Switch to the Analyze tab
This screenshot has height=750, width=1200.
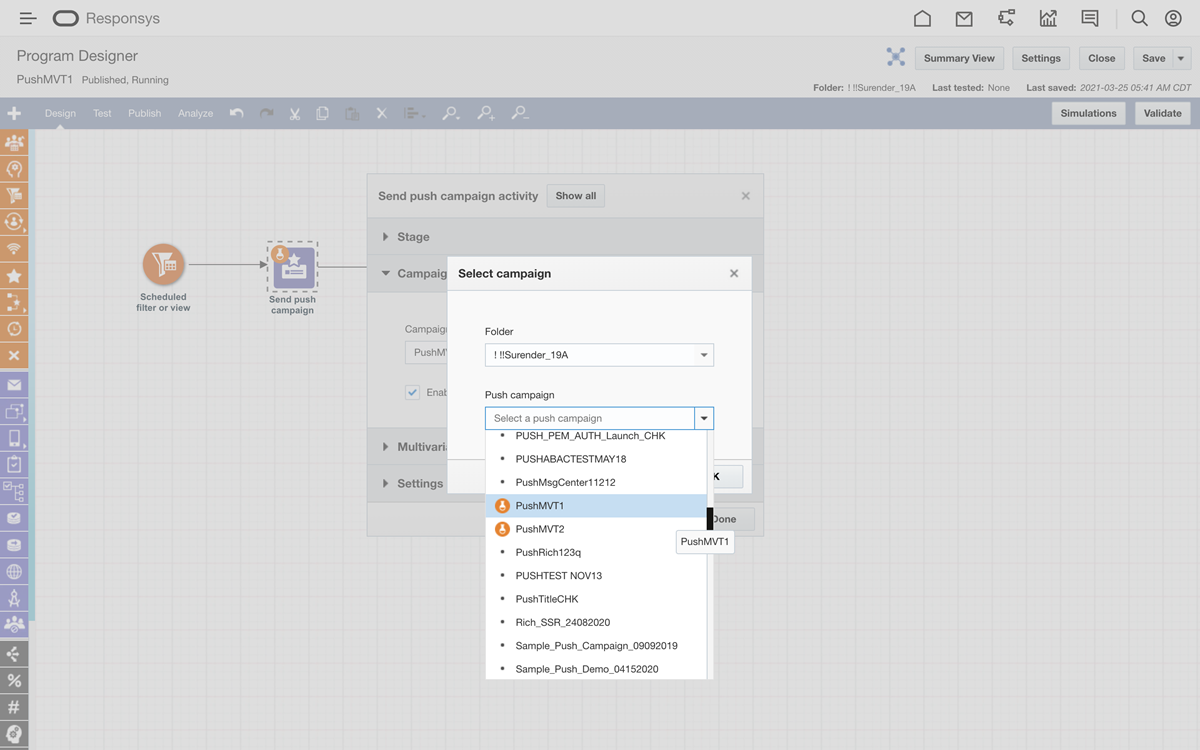[195, 113]
